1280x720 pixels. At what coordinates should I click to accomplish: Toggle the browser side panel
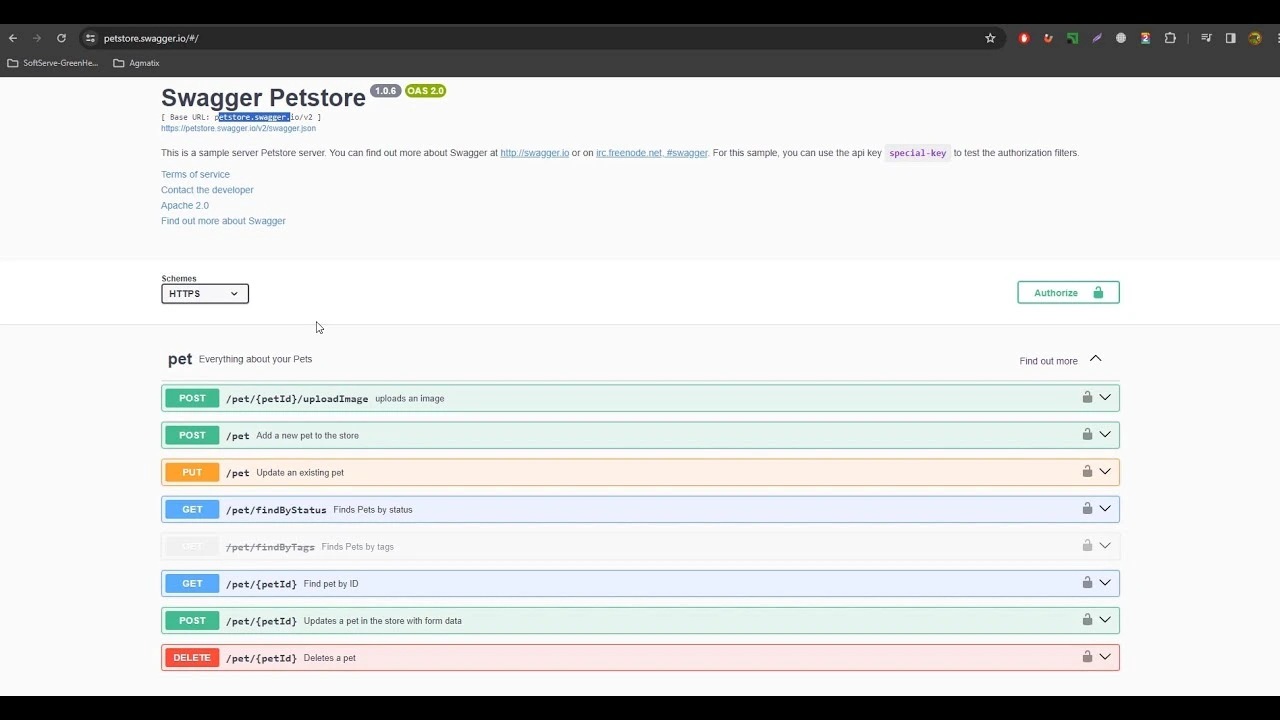pos(1230,38)
